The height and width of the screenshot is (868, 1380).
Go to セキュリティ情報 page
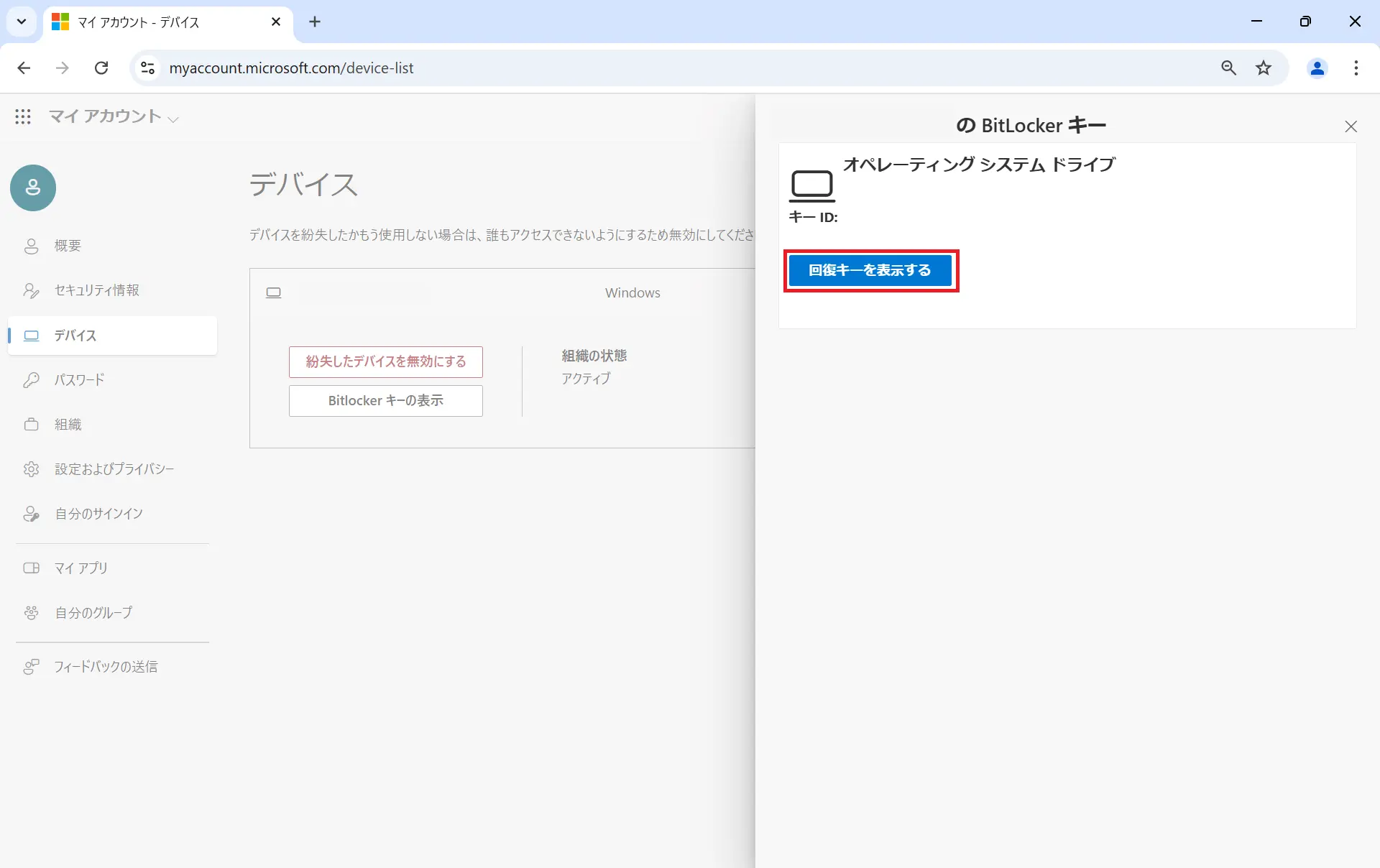[x=96, y=290]
